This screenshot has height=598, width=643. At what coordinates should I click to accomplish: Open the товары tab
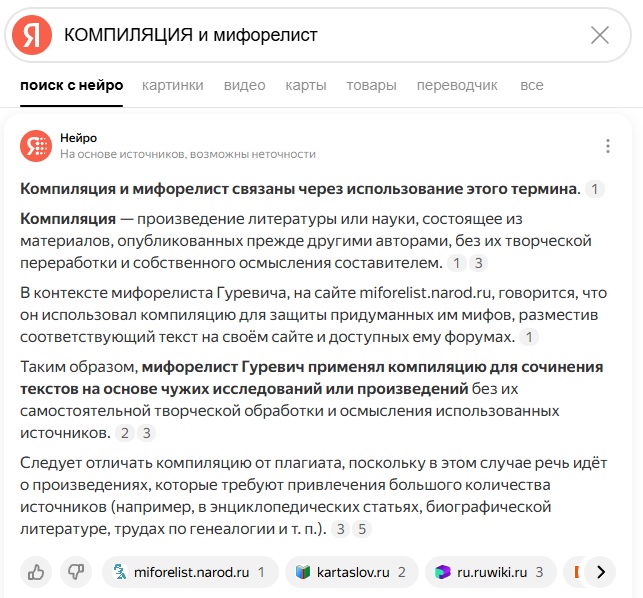[x=372, y=85]
